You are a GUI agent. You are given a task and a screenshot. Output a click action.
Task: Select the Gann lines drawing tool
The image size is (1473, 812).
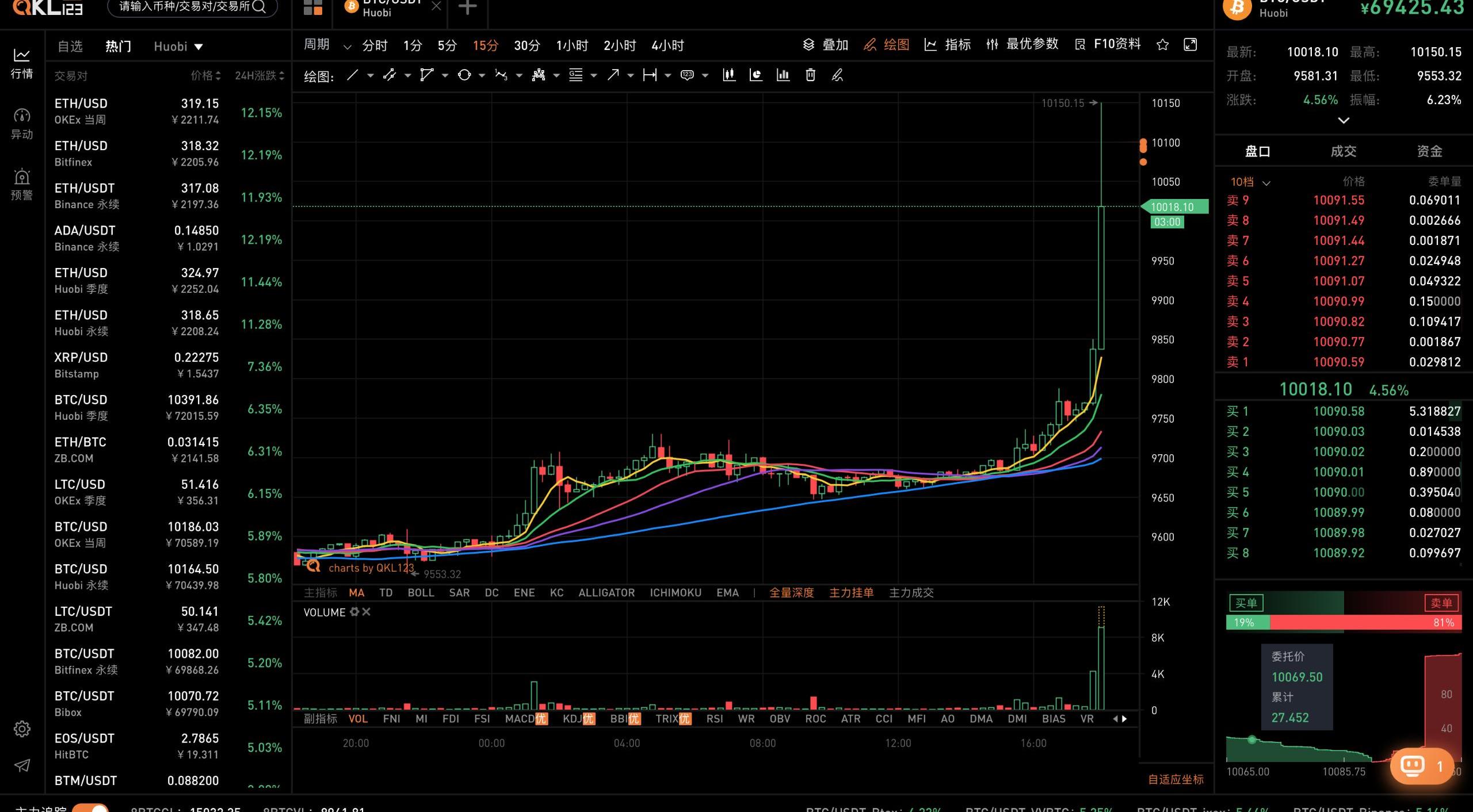[x=575, y=75]
